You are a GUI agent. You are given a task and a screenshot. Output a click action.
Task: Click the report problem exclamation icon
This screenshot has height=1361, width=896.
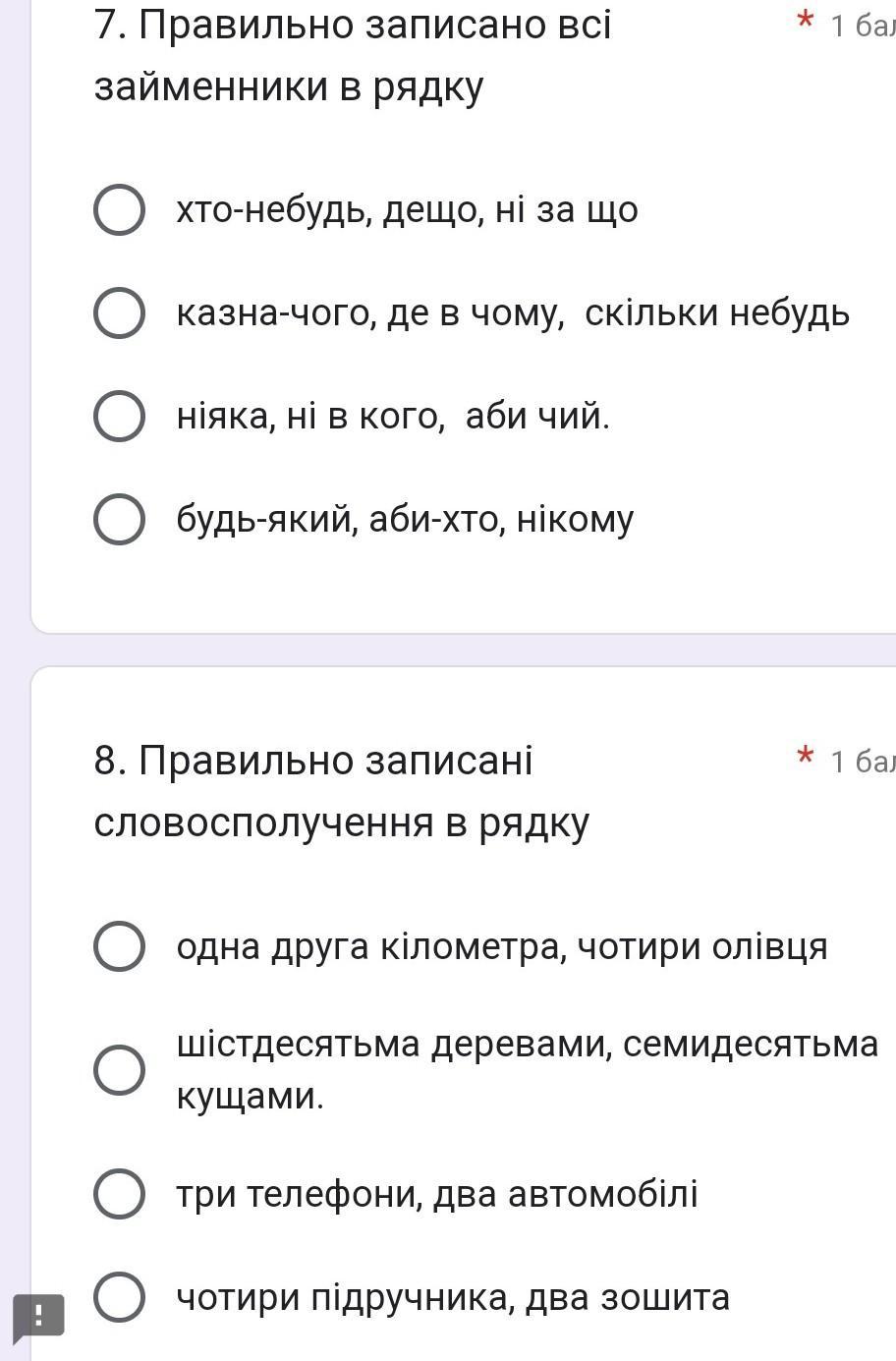click(38, 1315)
